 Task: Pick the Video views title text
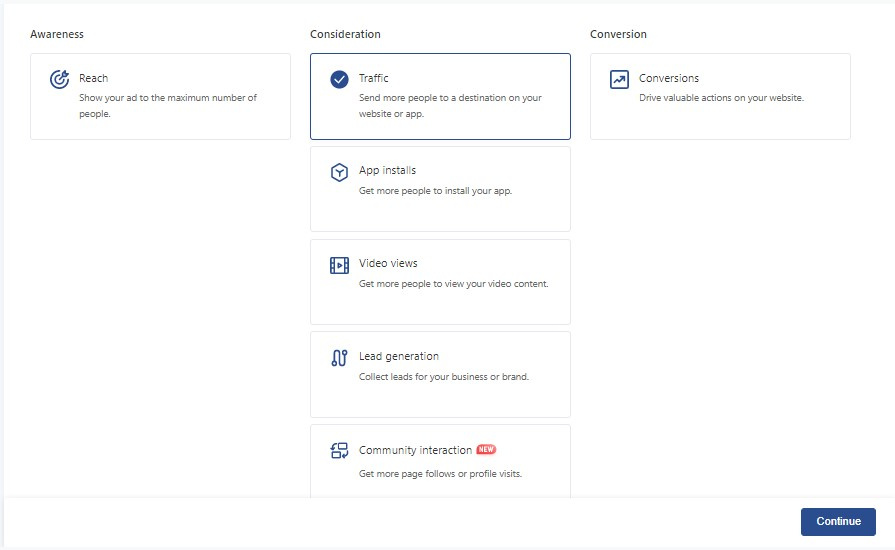click(x=388, y=263)
